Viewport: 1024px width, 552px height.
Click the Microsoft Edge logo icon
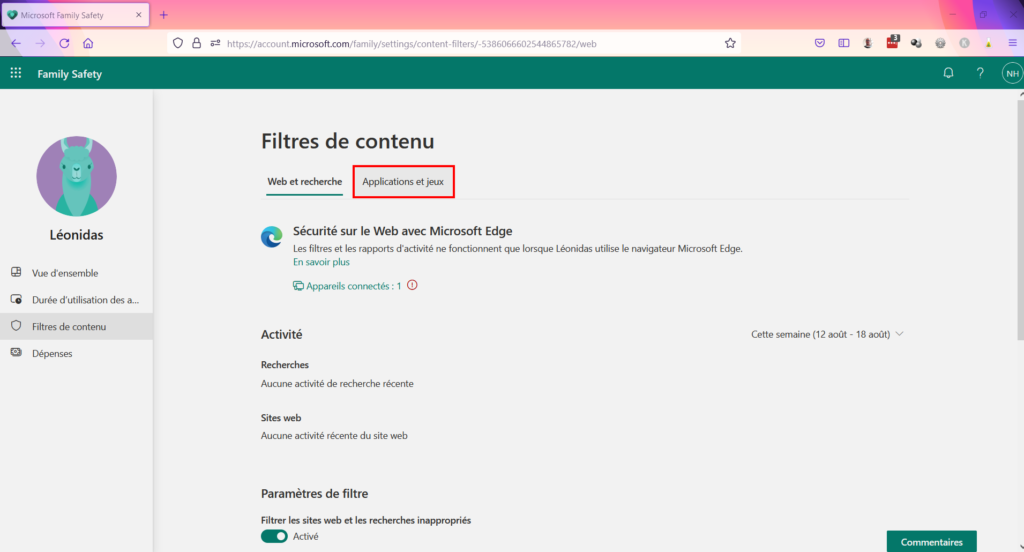tap(272, 236)
